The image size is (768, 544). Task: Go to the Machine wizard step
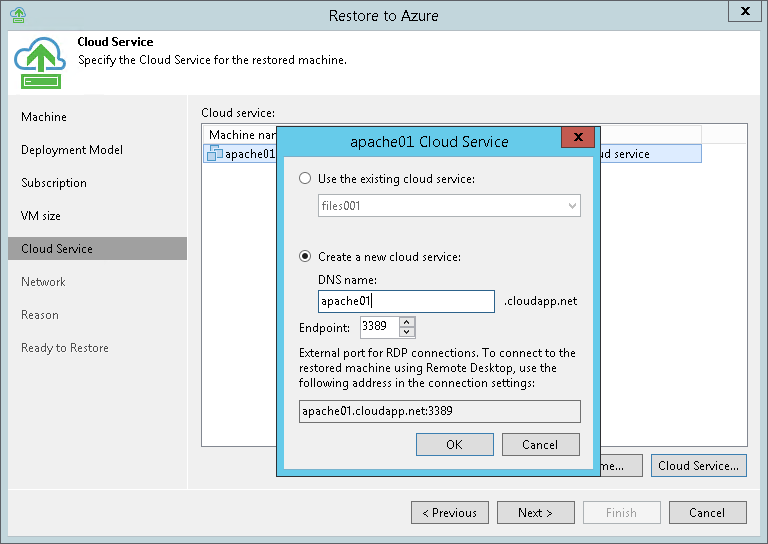click(x=44, y=117)
